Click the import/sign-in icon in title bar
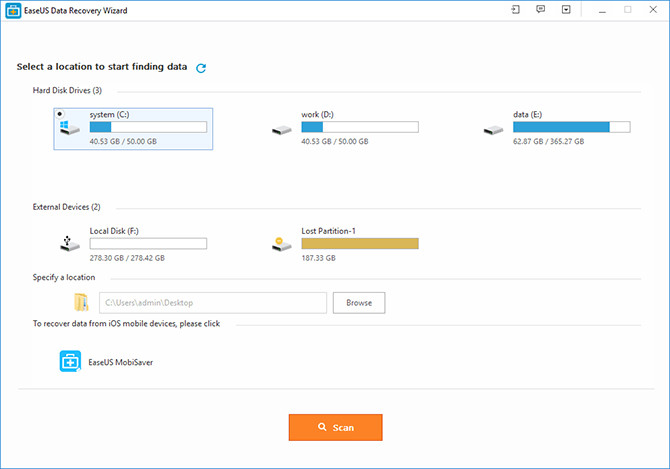This screenshot has width=670, height=469. pyautogui.click(x=515, y=10)
